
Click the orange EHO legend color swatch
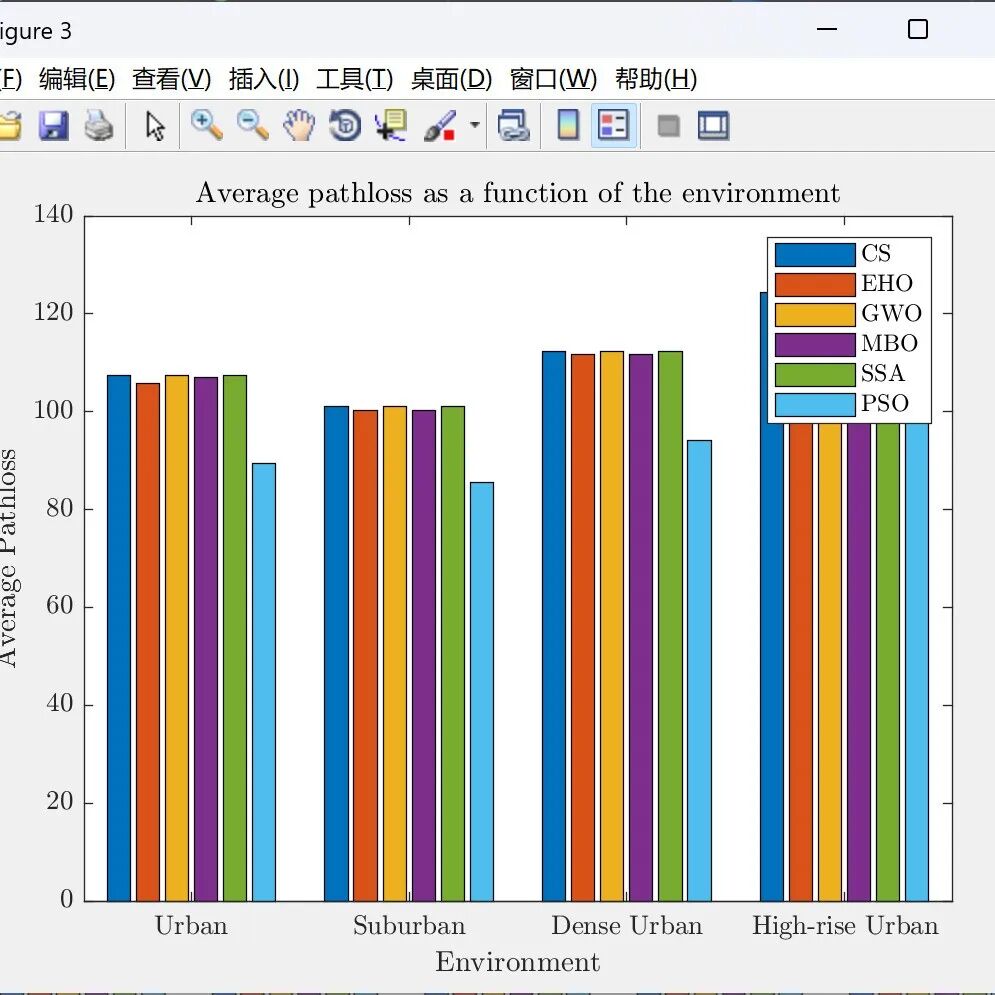click(815, 284)
